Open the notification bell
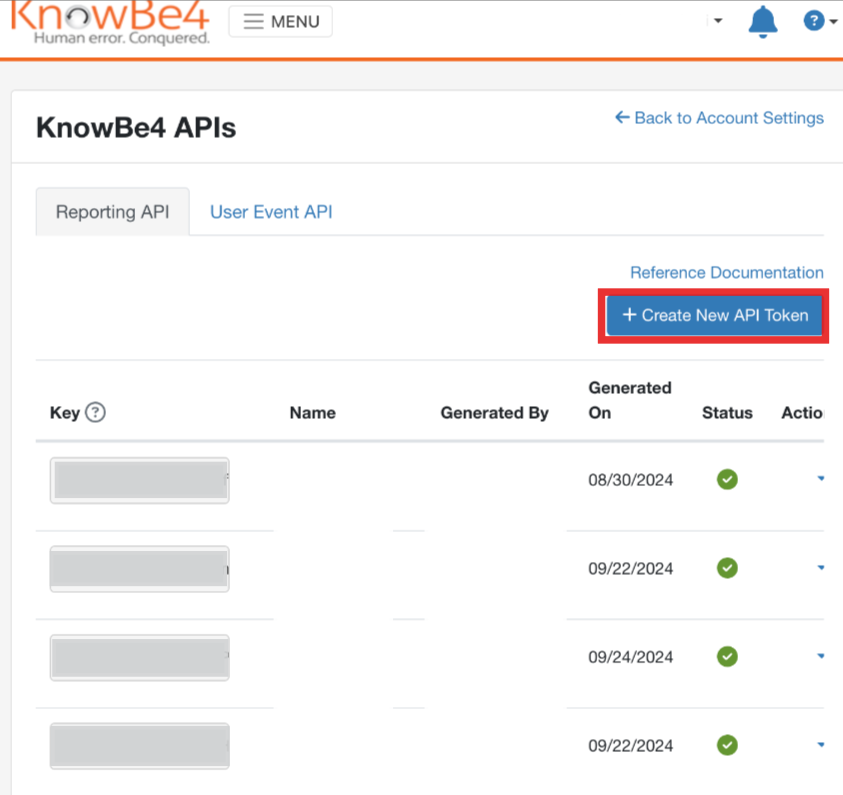Viewport: 843px width, 795px height. point(763,21)
